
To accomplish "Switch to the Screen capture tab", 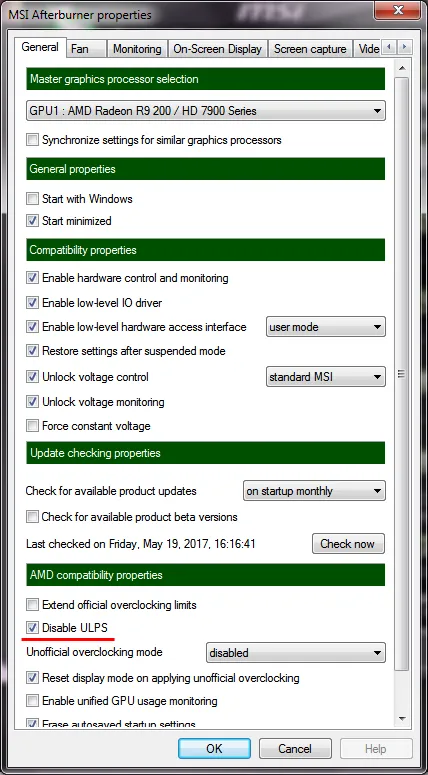I will click(x=310, y=49).
